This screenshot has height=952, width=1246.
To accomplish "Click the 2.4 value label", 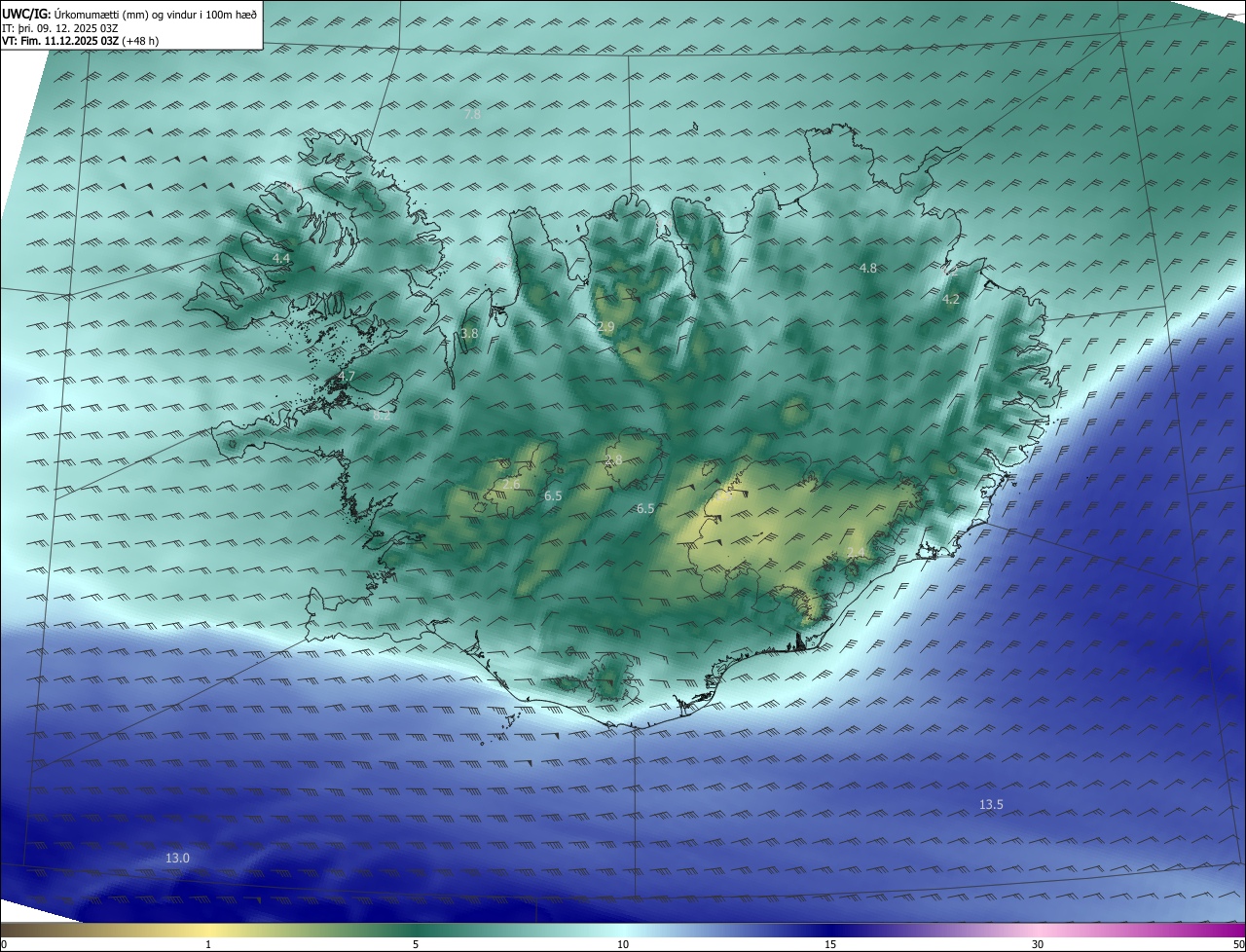I will [x=856, y=552].
